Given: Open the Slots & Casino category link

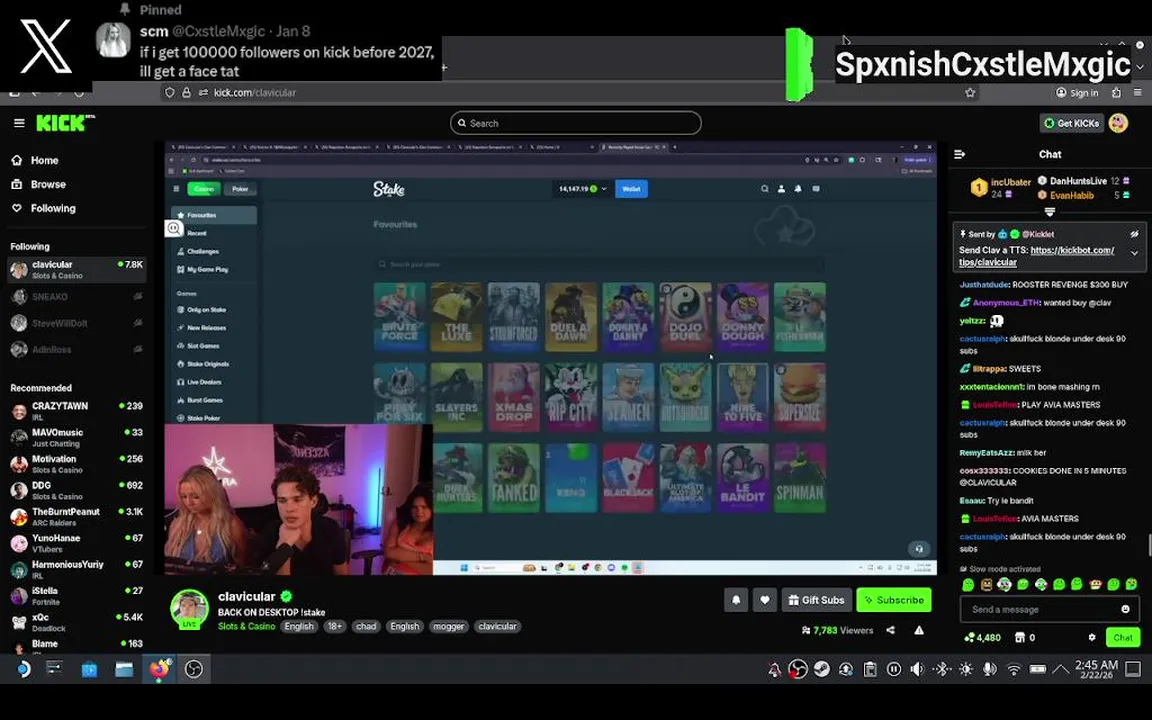Looking at the screenshot, I should click(x=246, y=627).
